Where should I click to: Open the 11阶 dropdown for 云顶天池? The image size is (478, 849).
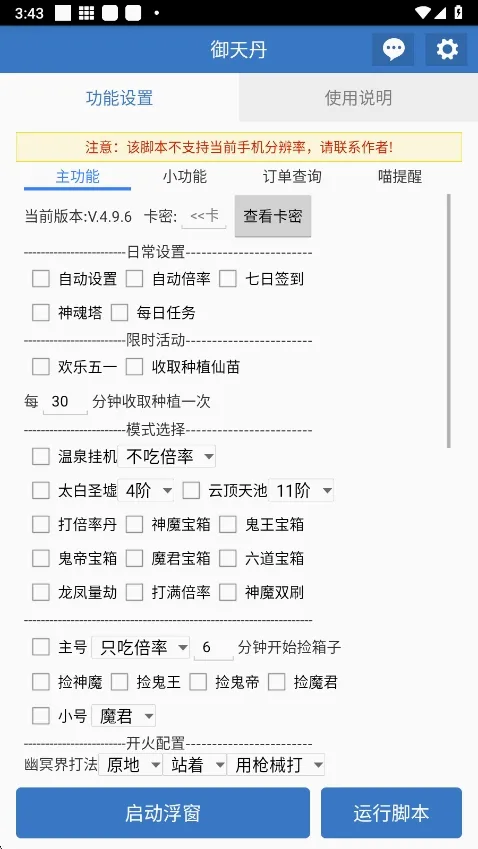(x=301, y=491)
